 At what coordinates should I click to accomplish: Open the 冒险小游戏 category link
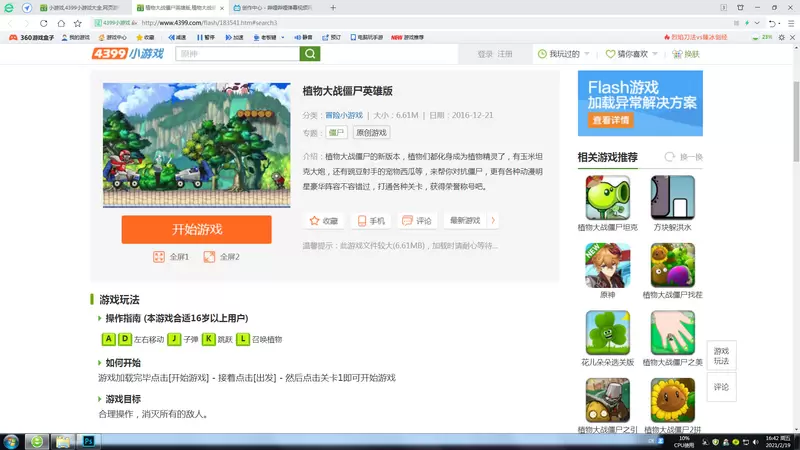[x=344, y=115]
